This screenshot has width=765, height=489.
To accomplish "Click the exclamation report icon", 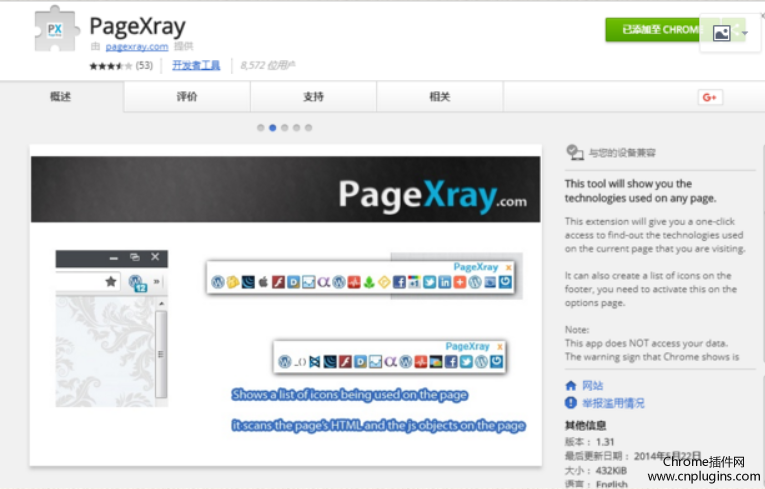I will coord(571,403).
